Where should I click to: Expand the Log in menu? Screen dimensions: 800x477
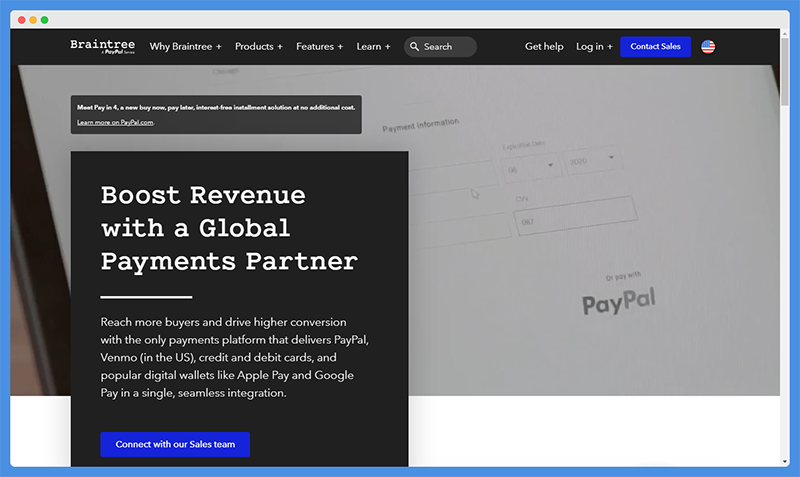click(594, 46)
